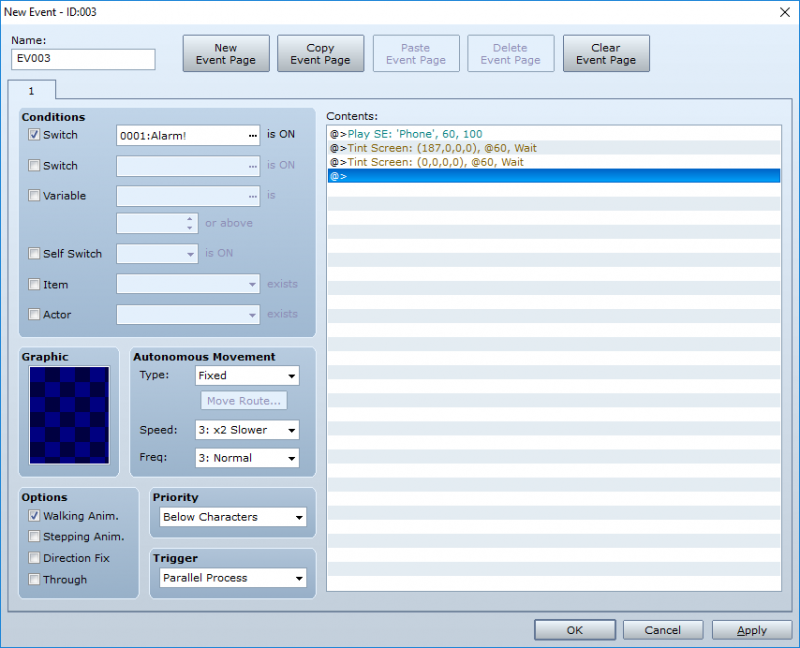Click the Cancel button

coord(663,630)
